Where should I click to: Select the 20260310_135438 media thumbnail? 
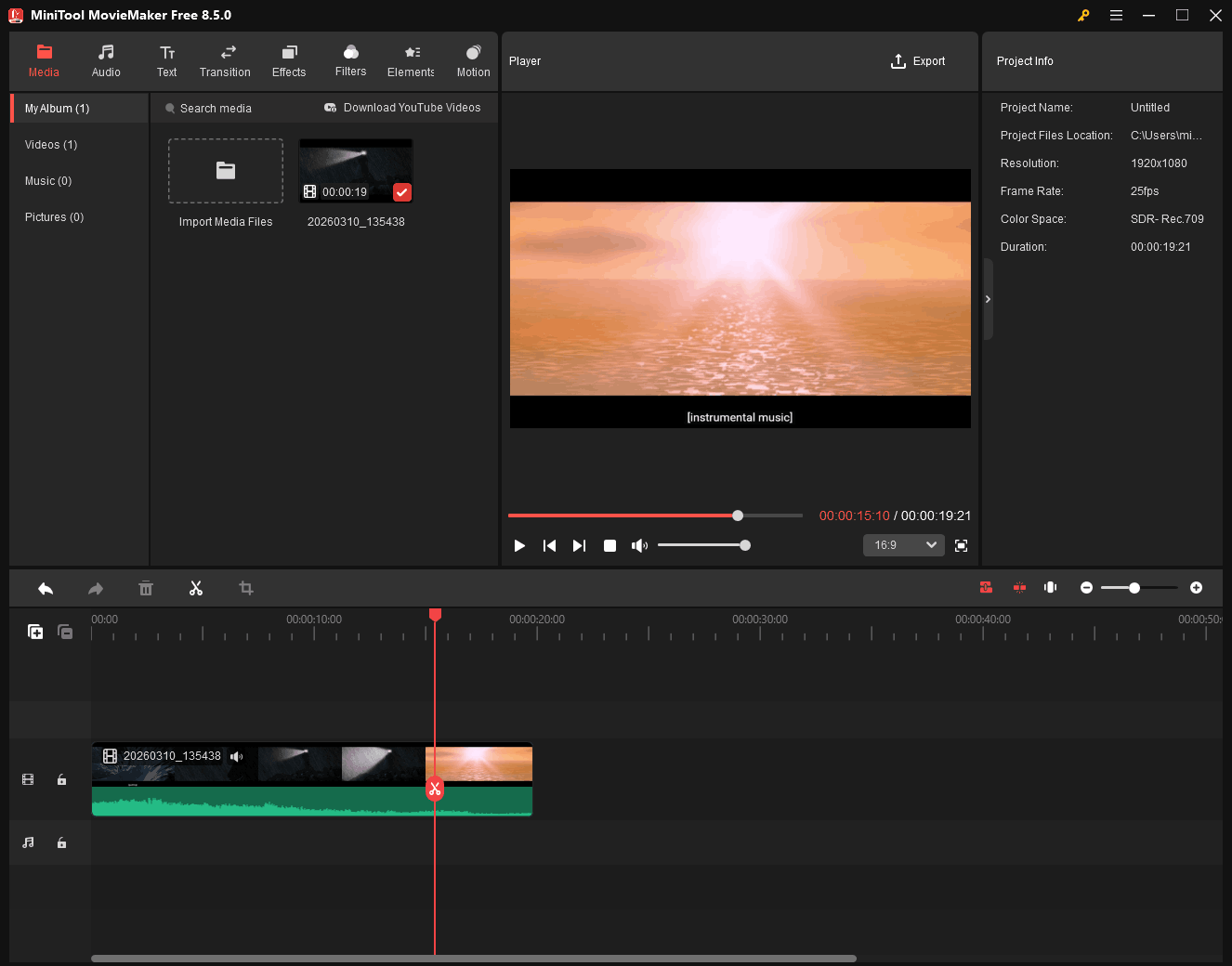[356, 169]
